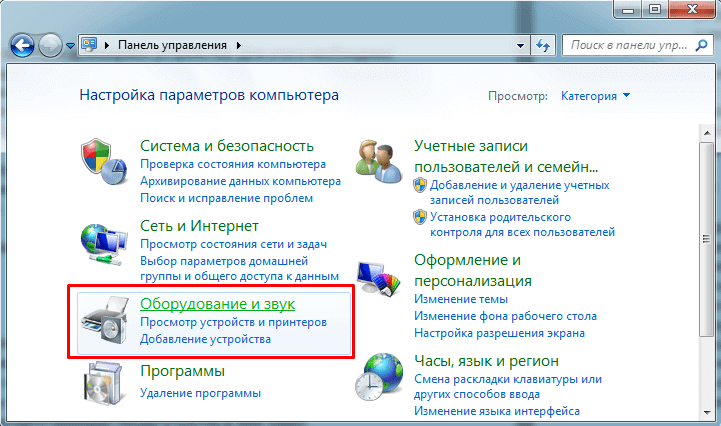Open Система и безопасность category
This screenshot has height=426, width=721.
(x=227, y=146)
